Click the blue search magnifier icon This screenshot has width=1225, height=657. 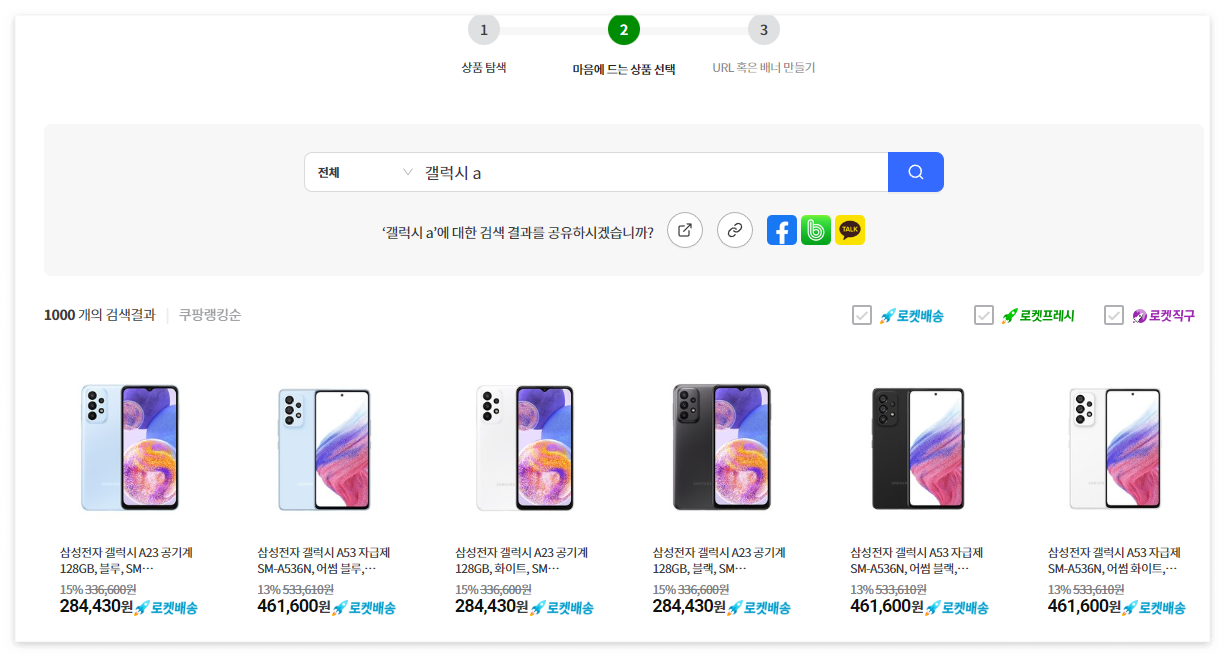click(914, 171)
